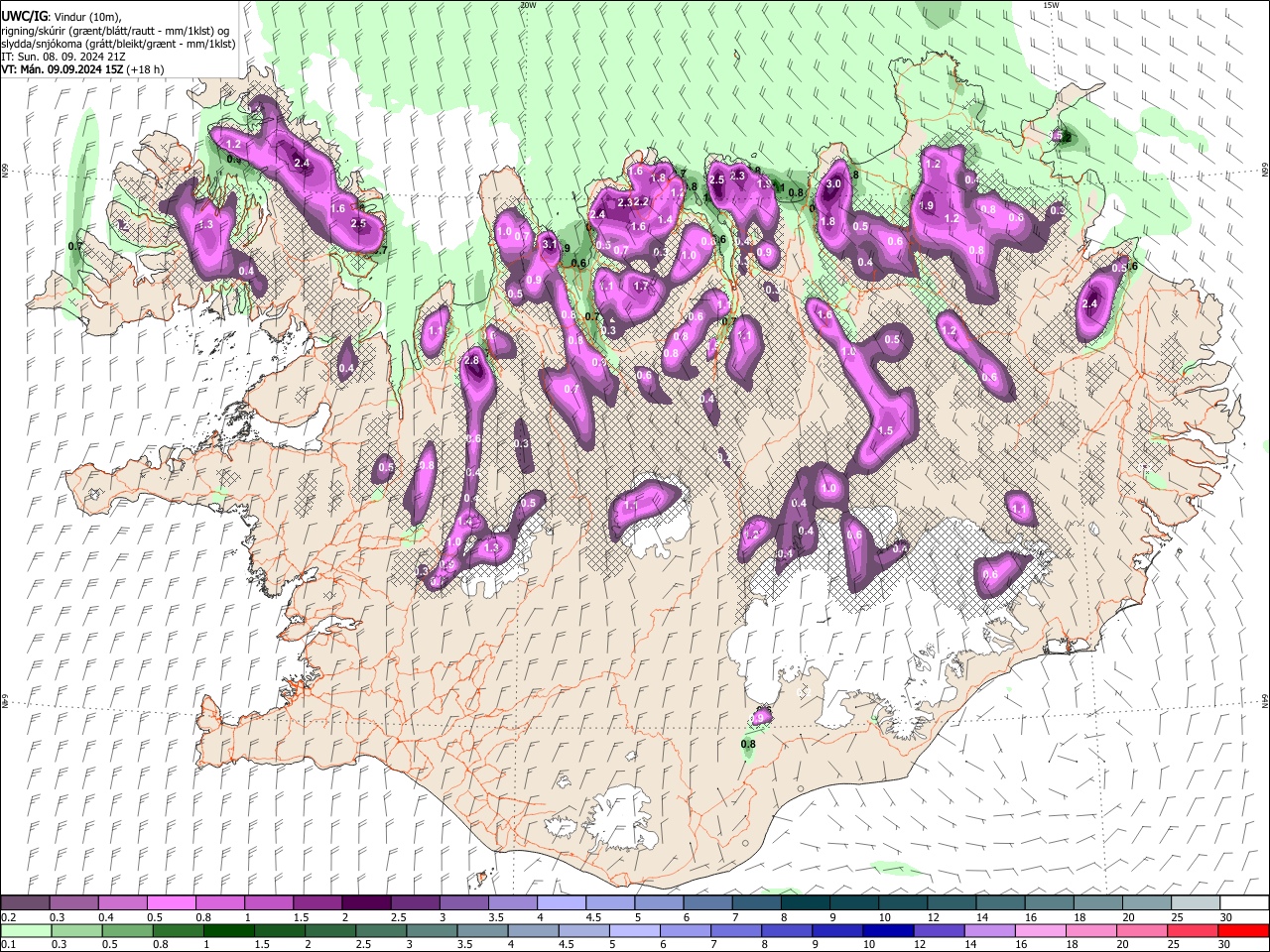Image resolution: width=1270 pixels, height=952 pixels.
Task: Click the '15W' longitude label at the top edge
Action: click(x=1051, y=5)
